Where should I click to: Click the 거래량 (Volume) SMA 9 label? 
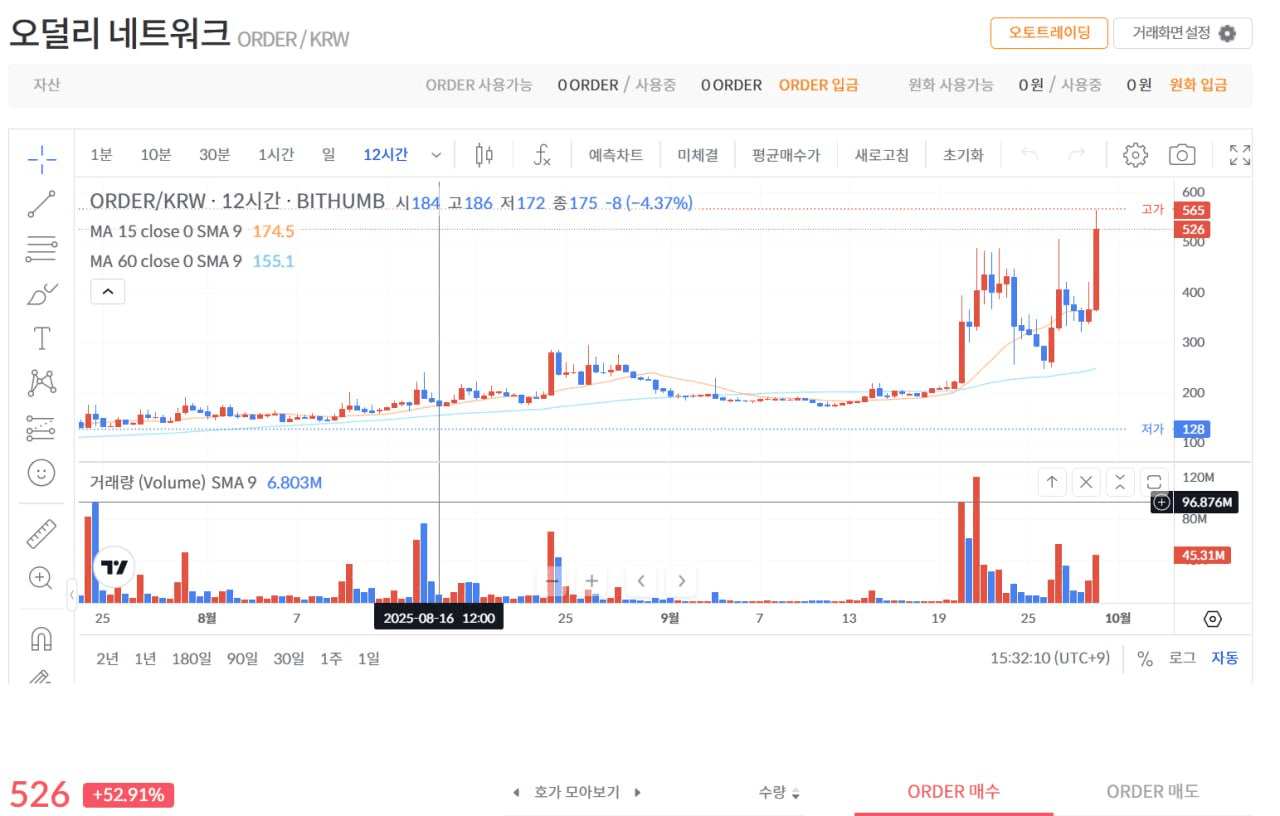point(173,483)
